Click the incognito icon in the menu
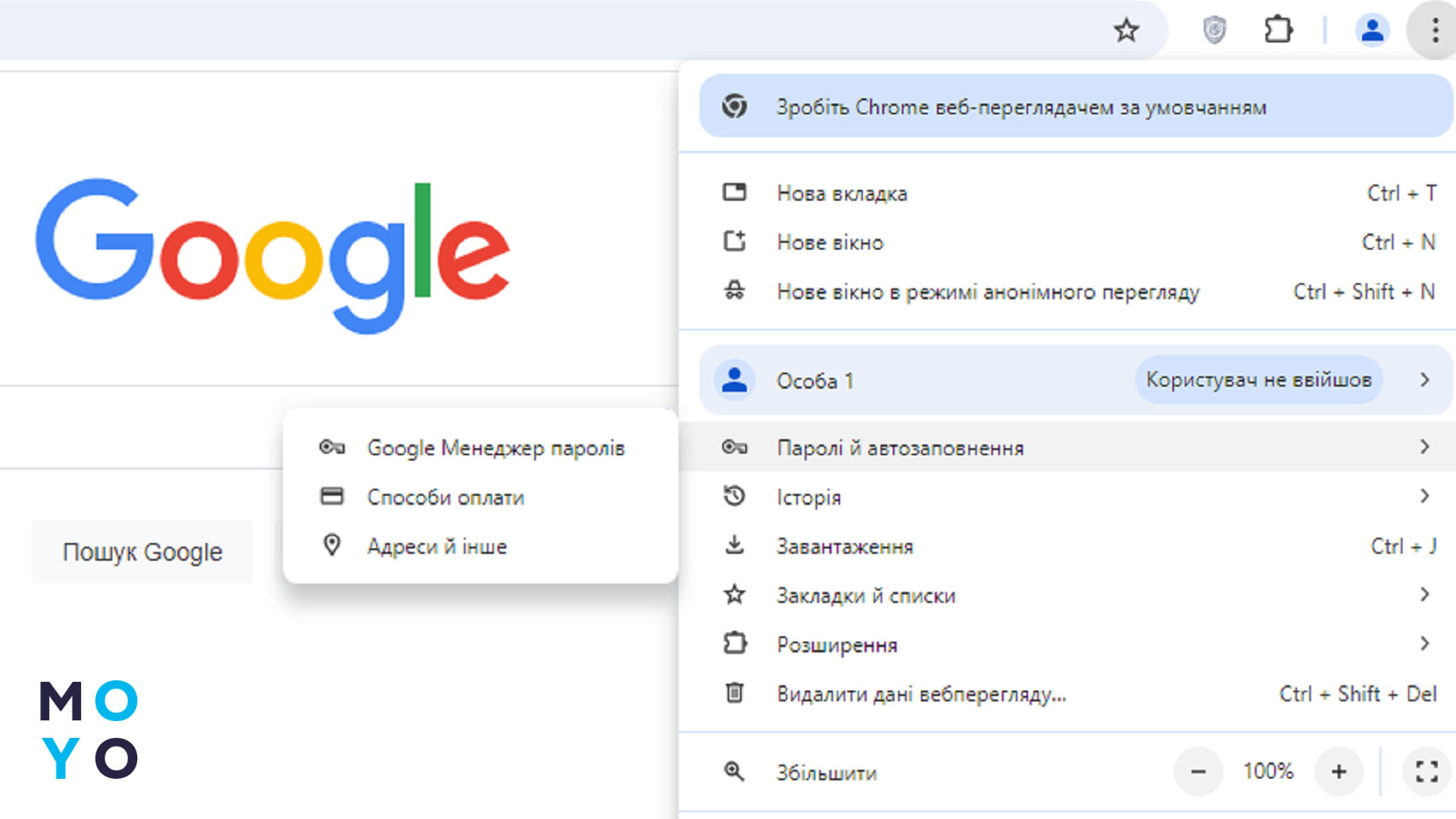1456x819 pixels. tap(734, 290)
